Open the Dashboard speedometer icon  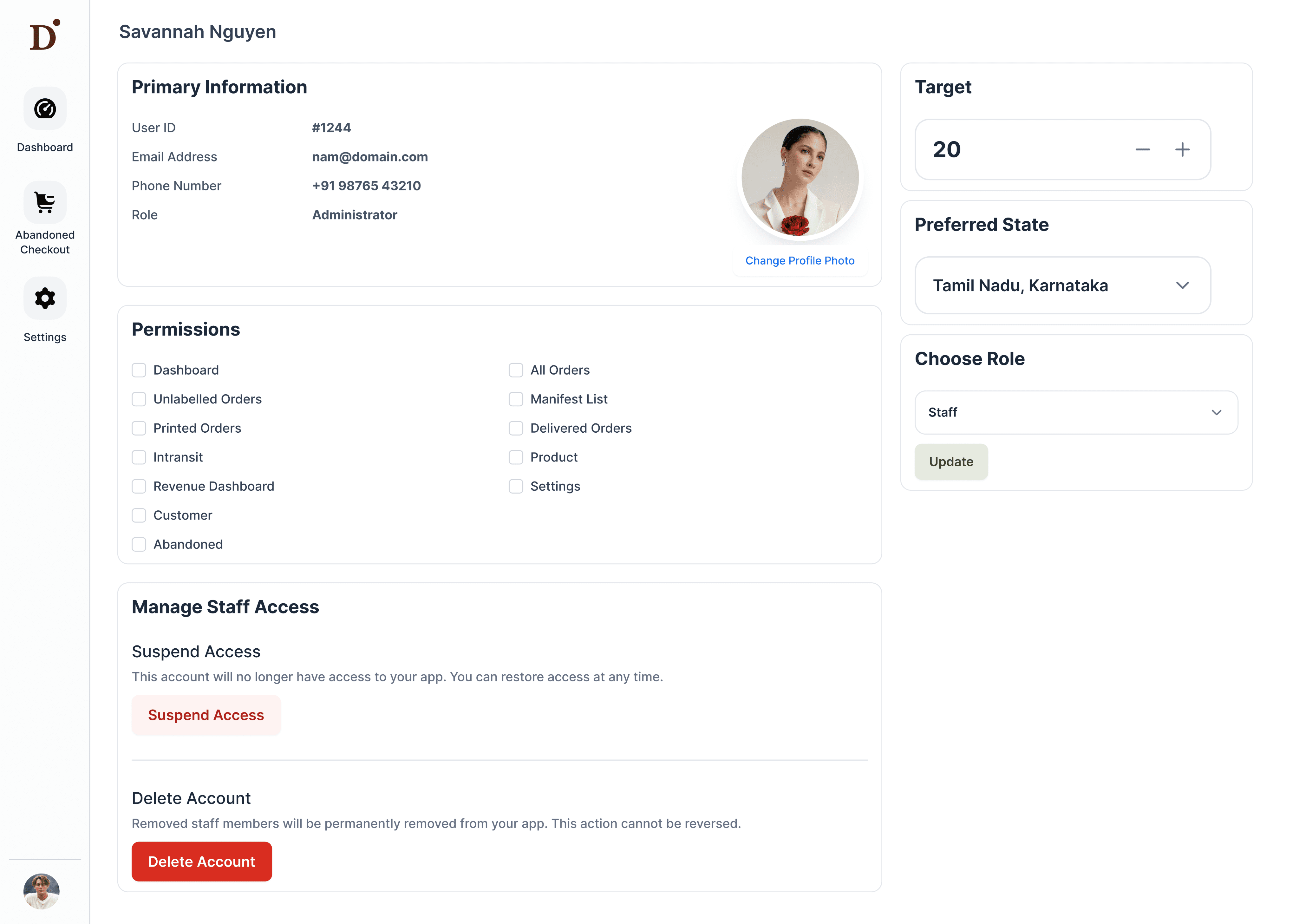click(x=45, y=108)
